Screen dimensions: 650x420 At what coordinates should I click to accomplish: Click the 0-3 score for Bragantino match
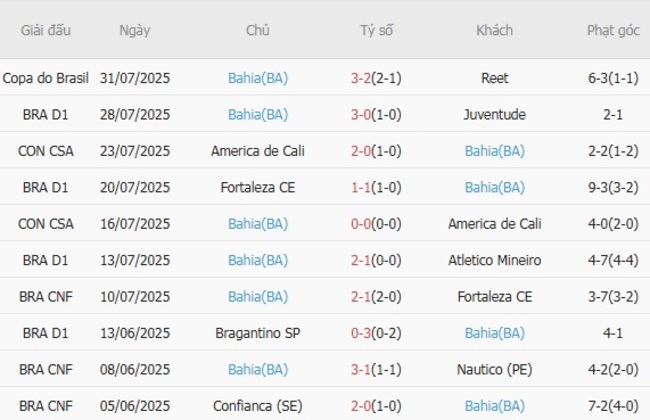pos(362,333)
